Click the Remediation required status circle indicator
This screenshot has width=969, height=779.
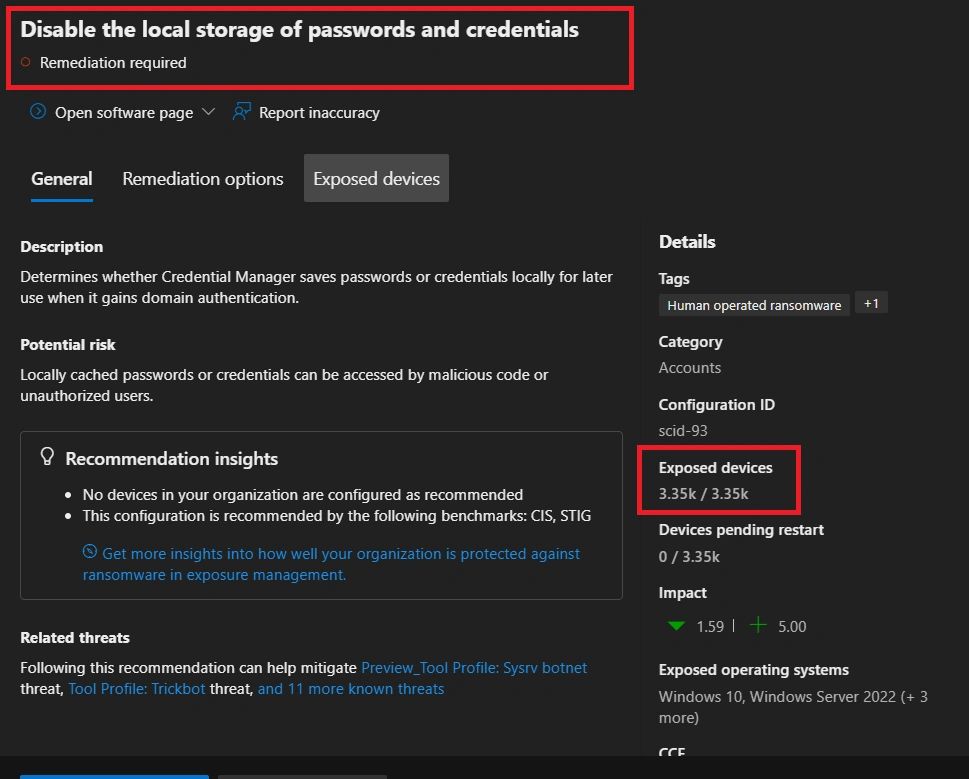(x=28, y=63)
